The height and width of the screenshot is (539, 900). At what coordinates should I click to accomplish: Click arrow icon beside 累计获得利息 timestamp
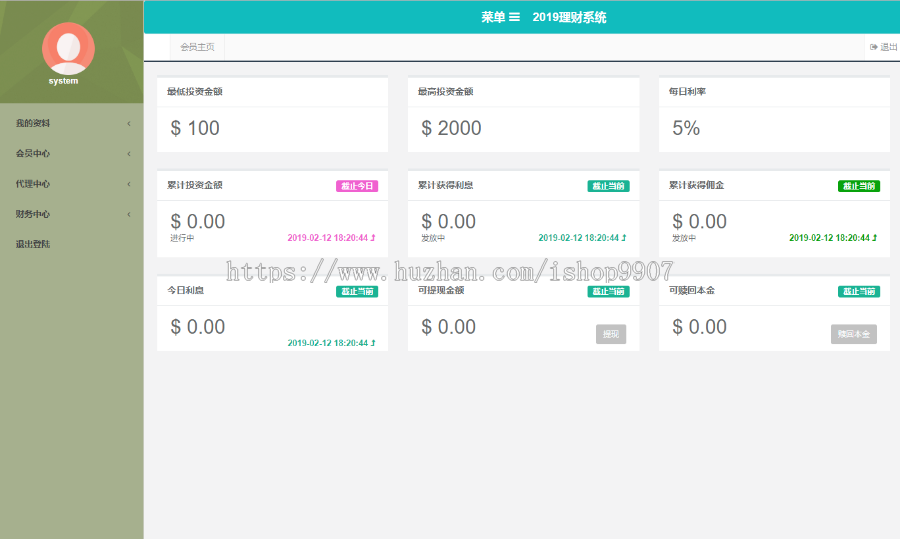click(x=624, y=238)
